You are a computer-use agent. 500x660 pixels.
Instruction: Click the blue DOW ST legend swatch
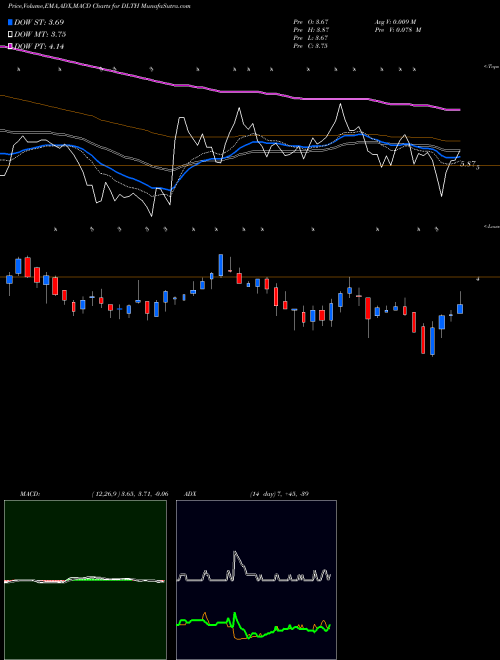point(10,22)
